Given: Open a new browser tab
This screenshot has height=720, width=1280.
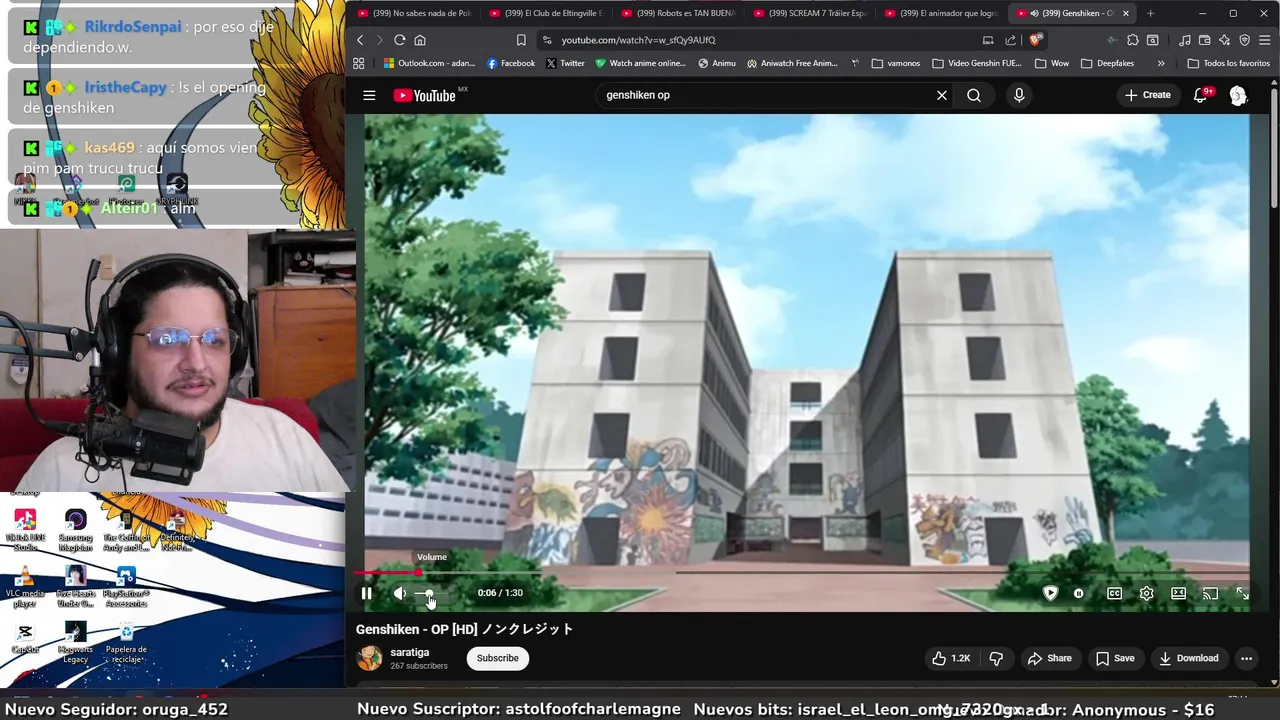Looking at the screenshot, I should (1150, 13).
